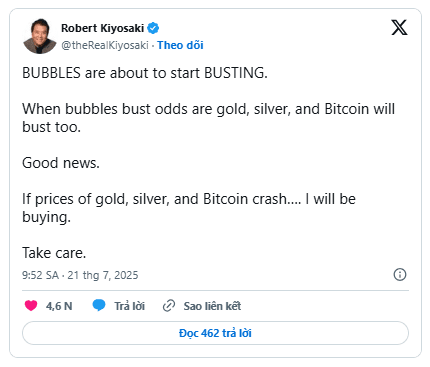
Task: Open the Robert Kiyosaki display name
Action: pos(103,28)
